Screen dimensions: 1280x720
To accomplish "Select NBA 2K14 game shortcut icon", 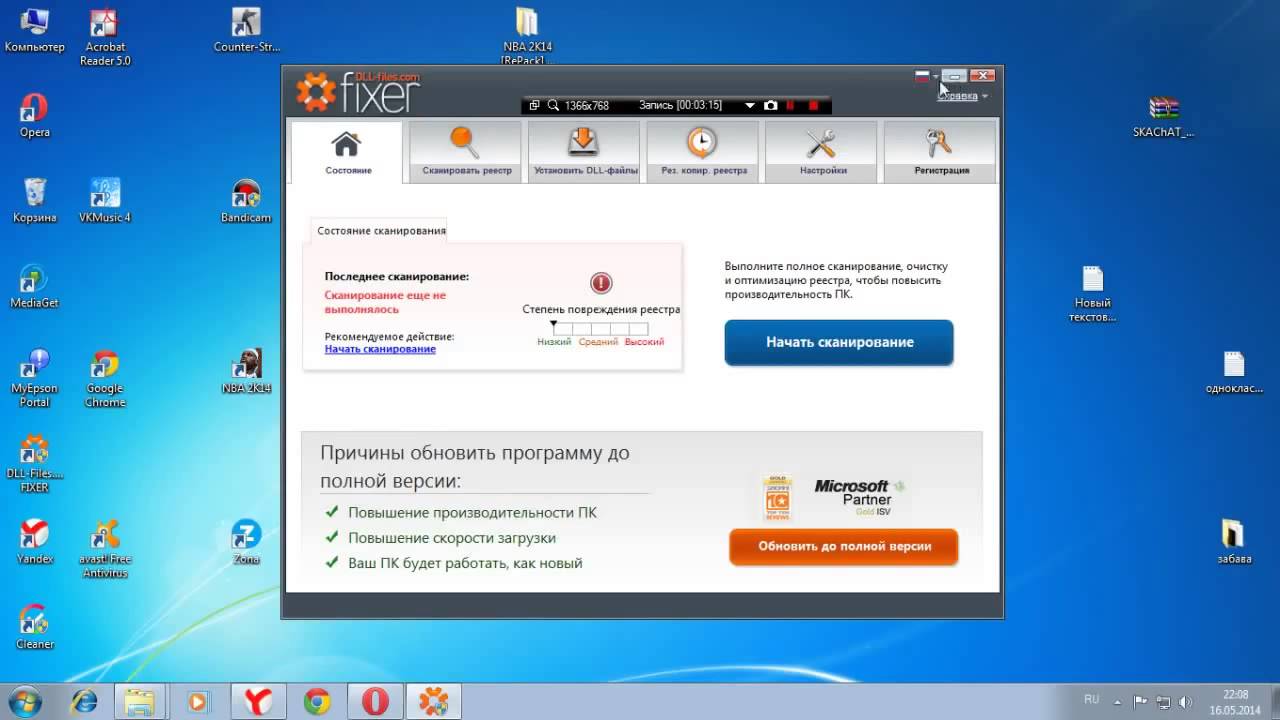I will click(x=246, y=371).
